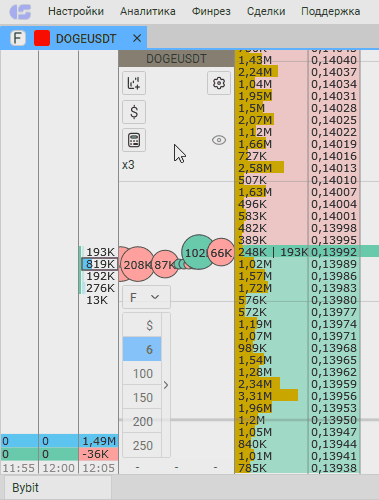
Task: Click the F badge on DOGEUSDT tab
Action: [18, 38]
